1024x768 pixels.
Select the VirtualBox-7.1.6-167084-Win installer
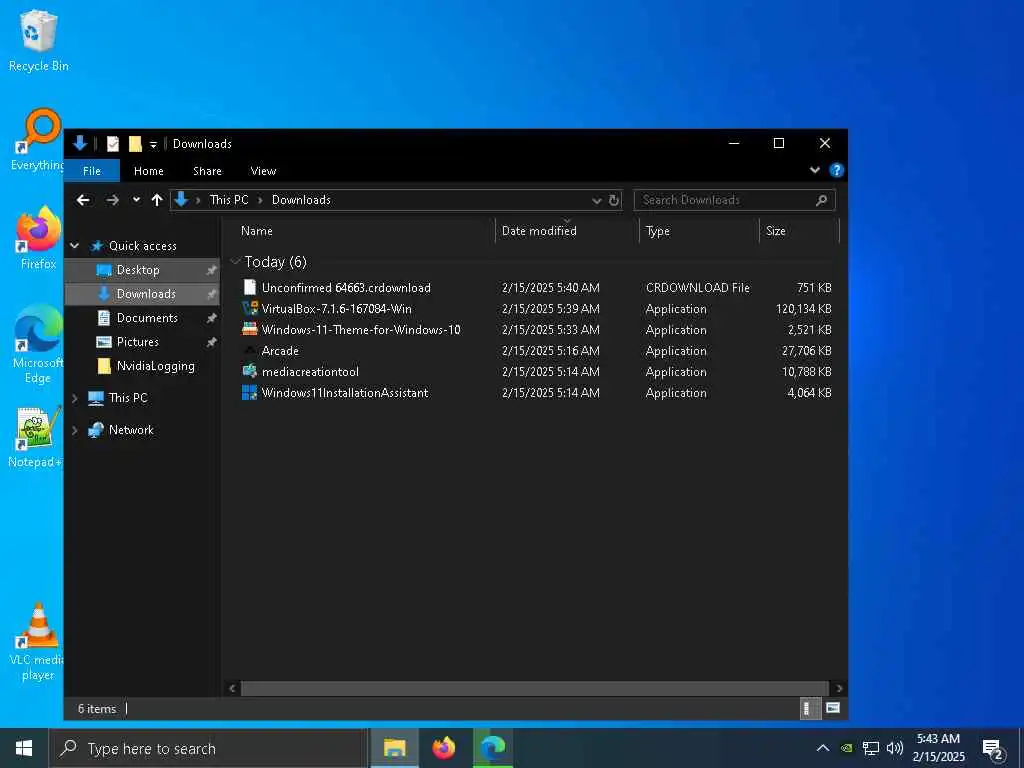[x=336, y=308]
